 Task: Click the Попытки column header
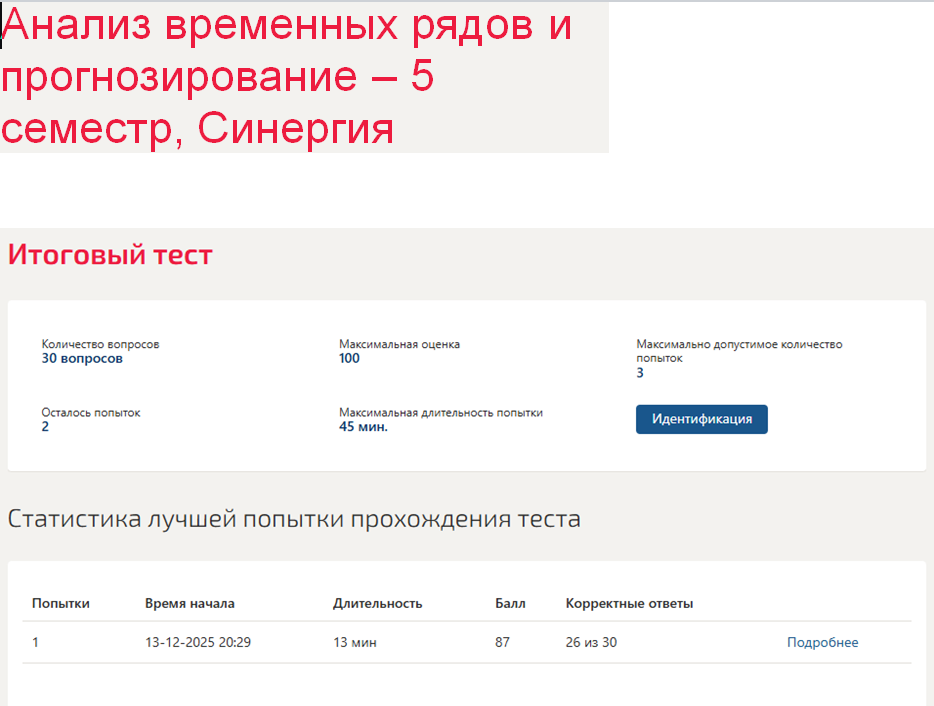click(61, 604)
